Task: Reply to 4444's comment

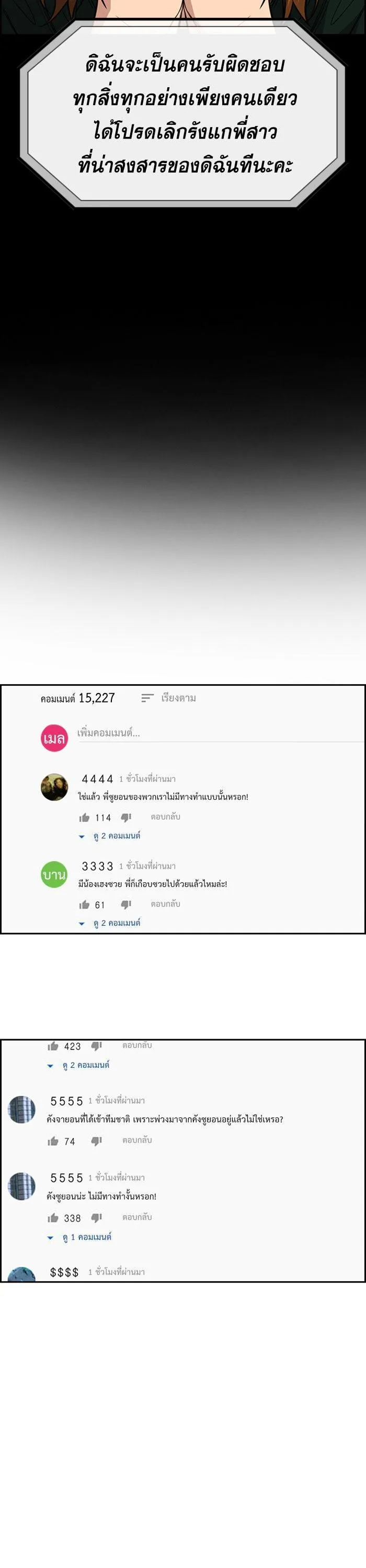Action: [x=166, y=817]
